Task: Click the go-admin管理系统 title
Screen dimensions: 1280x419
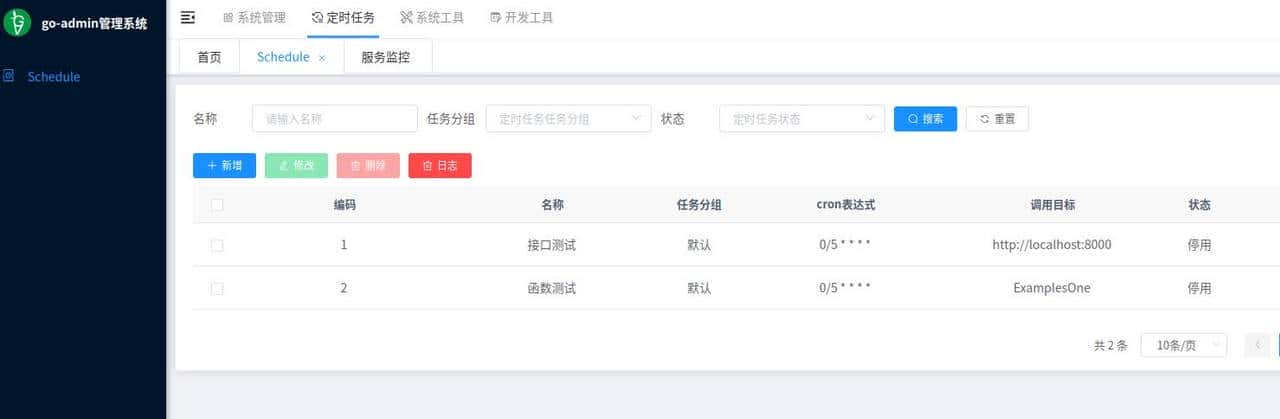Action: [x=95, y=23]
